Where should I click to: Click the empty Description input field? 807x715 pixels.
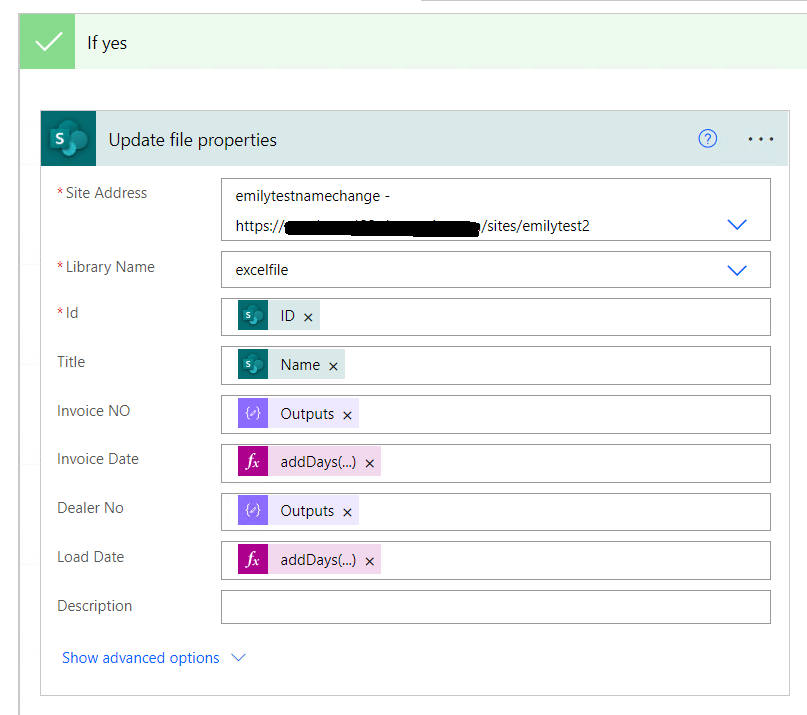click(x=495, y=607)
